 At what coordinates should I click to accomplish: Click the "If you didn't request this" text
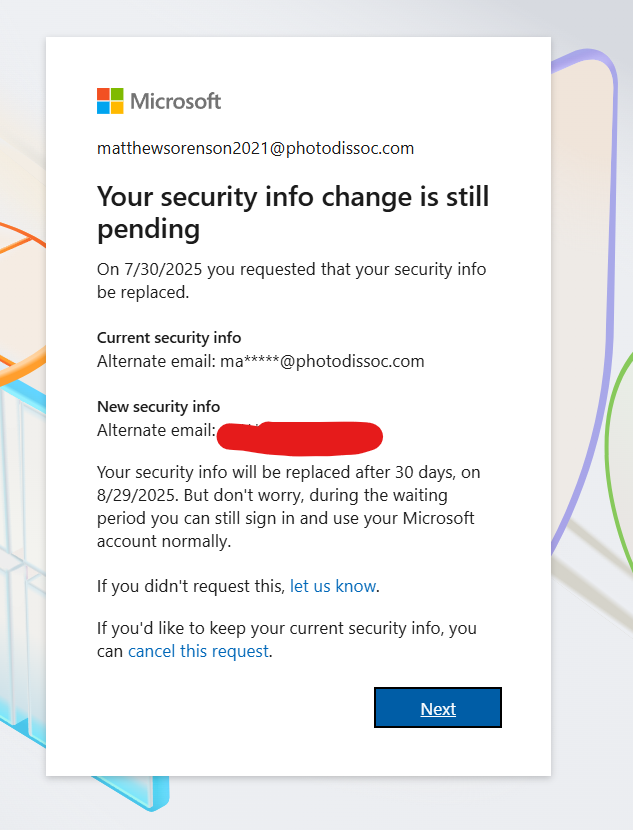[190, 586]
